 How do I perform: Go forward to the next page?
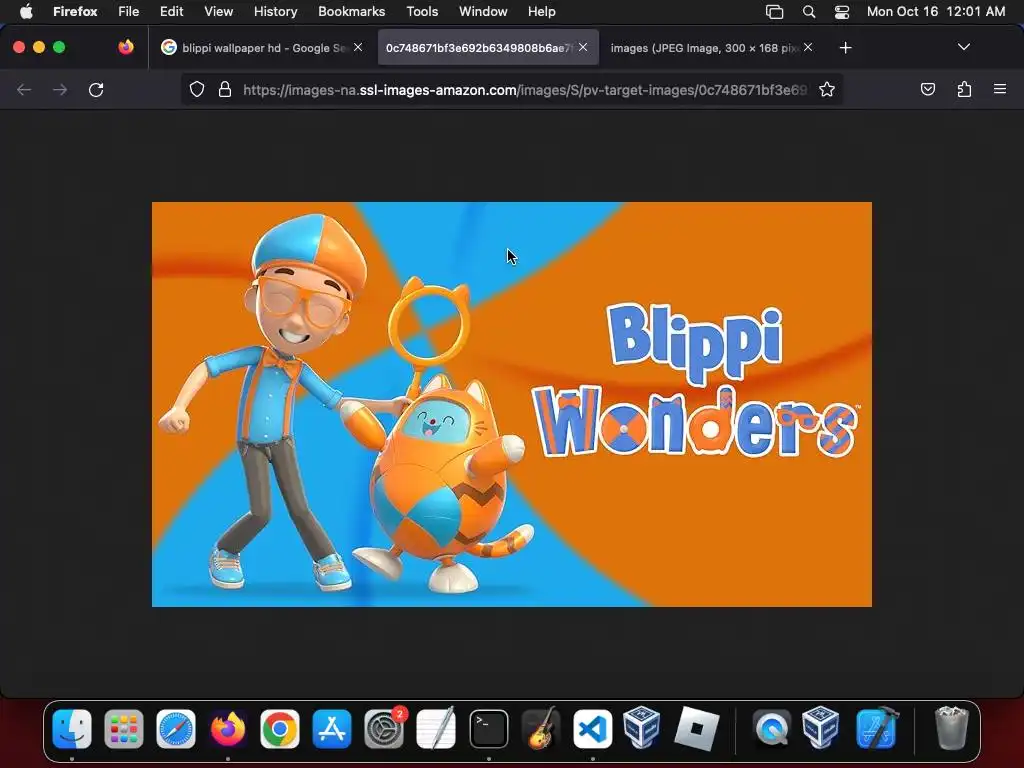[x=60, y=89]
